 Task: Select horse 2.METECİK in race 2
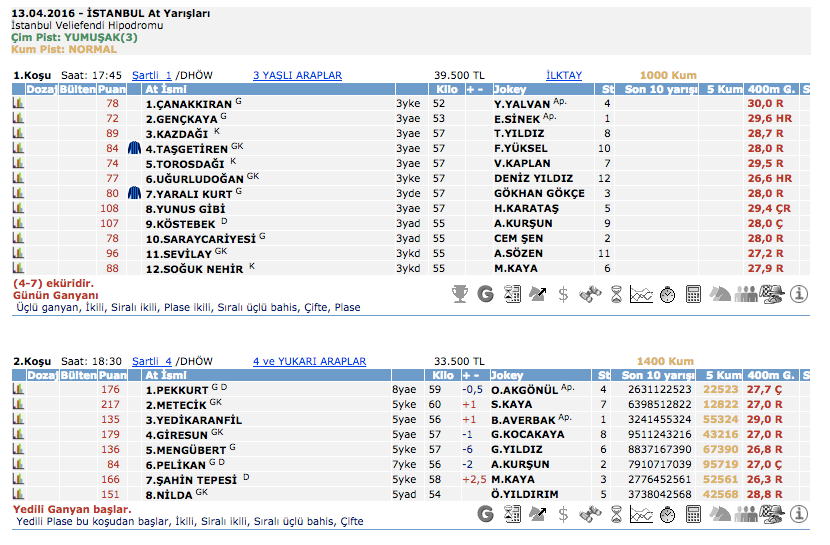click(x=175, y=405)
